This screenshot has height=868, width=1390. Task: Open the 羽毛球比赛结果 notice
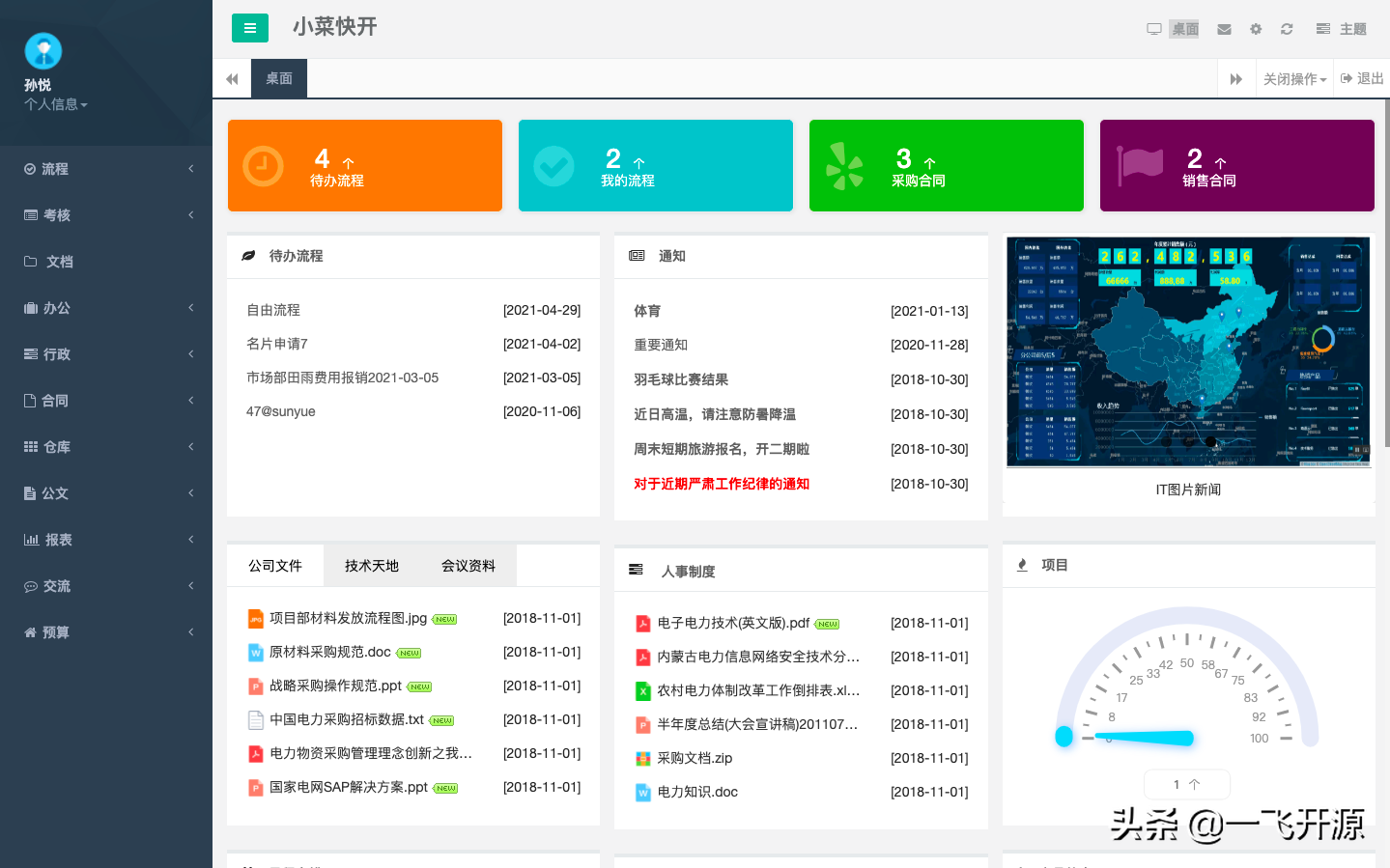[681, 379]
